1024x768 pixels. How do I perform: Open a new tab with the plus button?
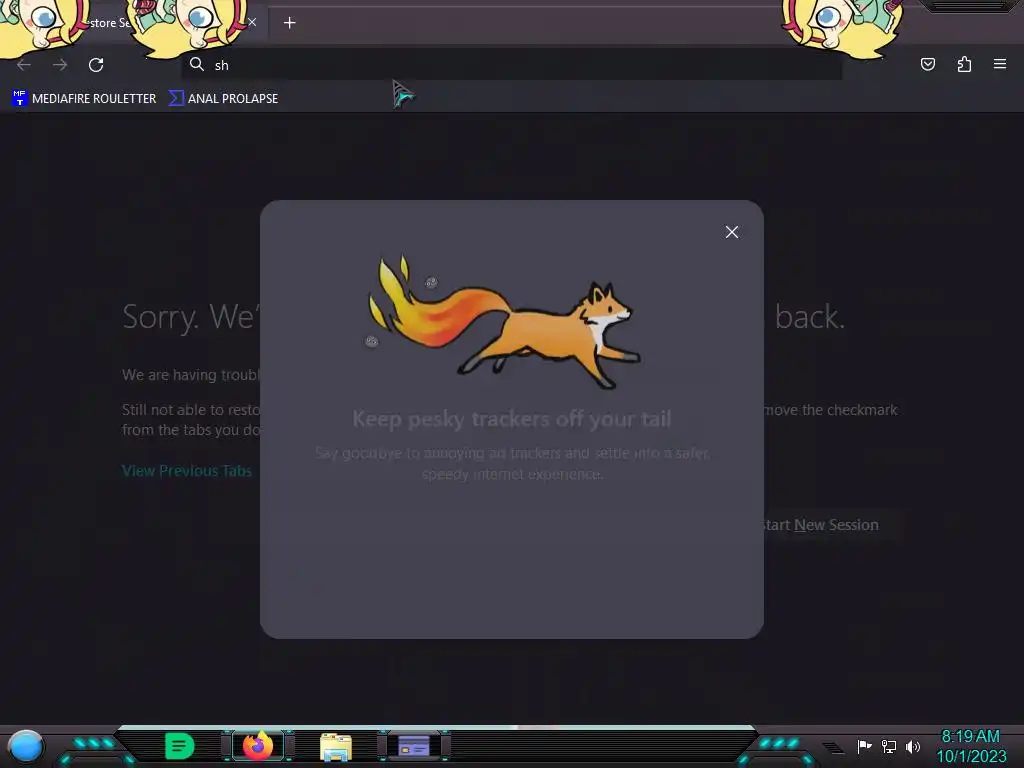(x=289, y=23)
